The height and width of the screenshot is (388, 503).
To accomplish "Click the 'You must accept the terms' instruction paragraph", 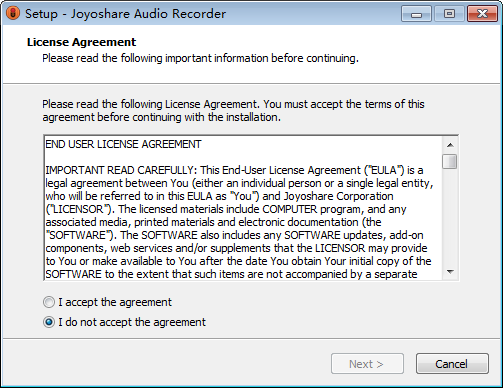I will coord(233,111).
